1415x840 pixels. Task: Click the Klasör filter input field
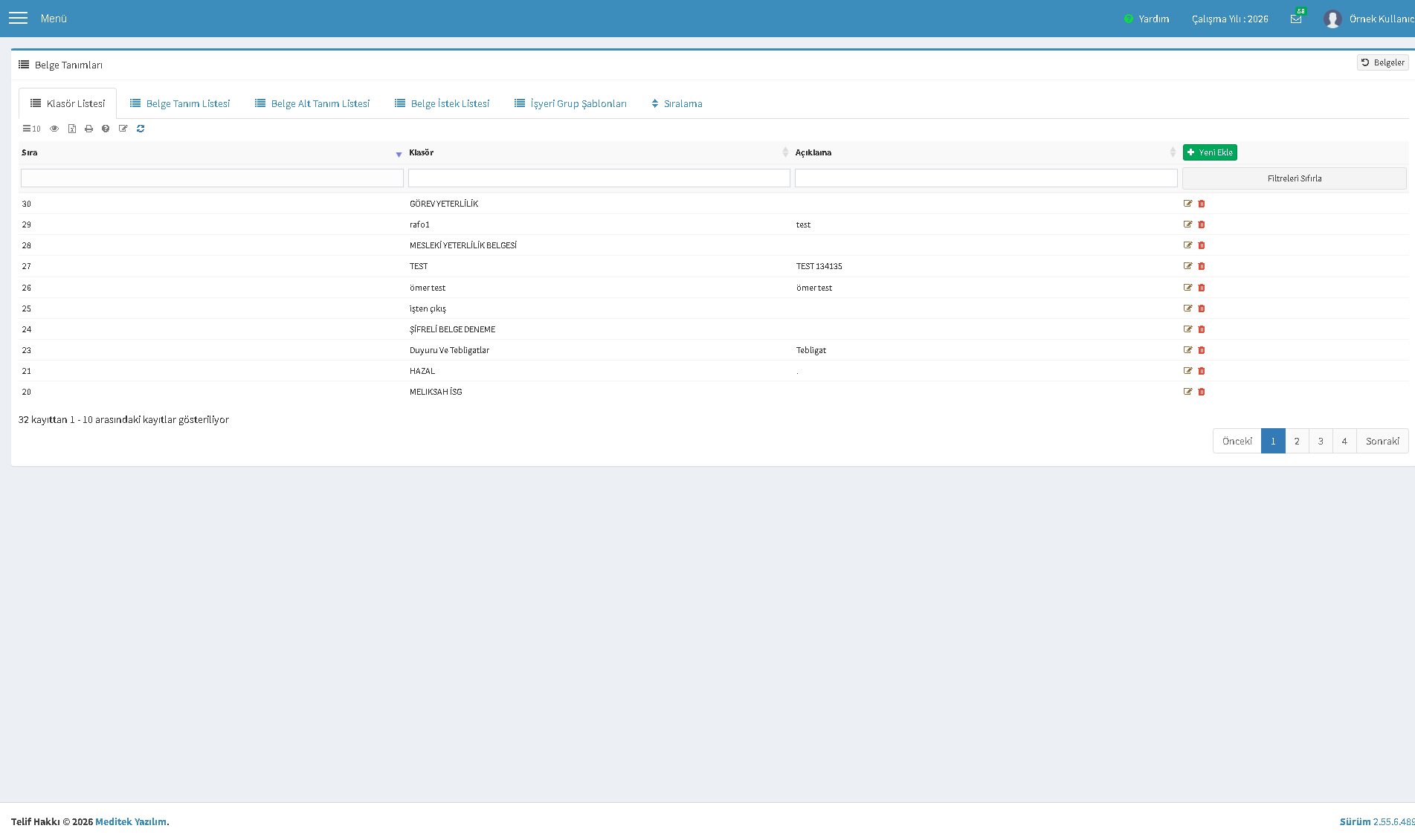pos(599,178)
